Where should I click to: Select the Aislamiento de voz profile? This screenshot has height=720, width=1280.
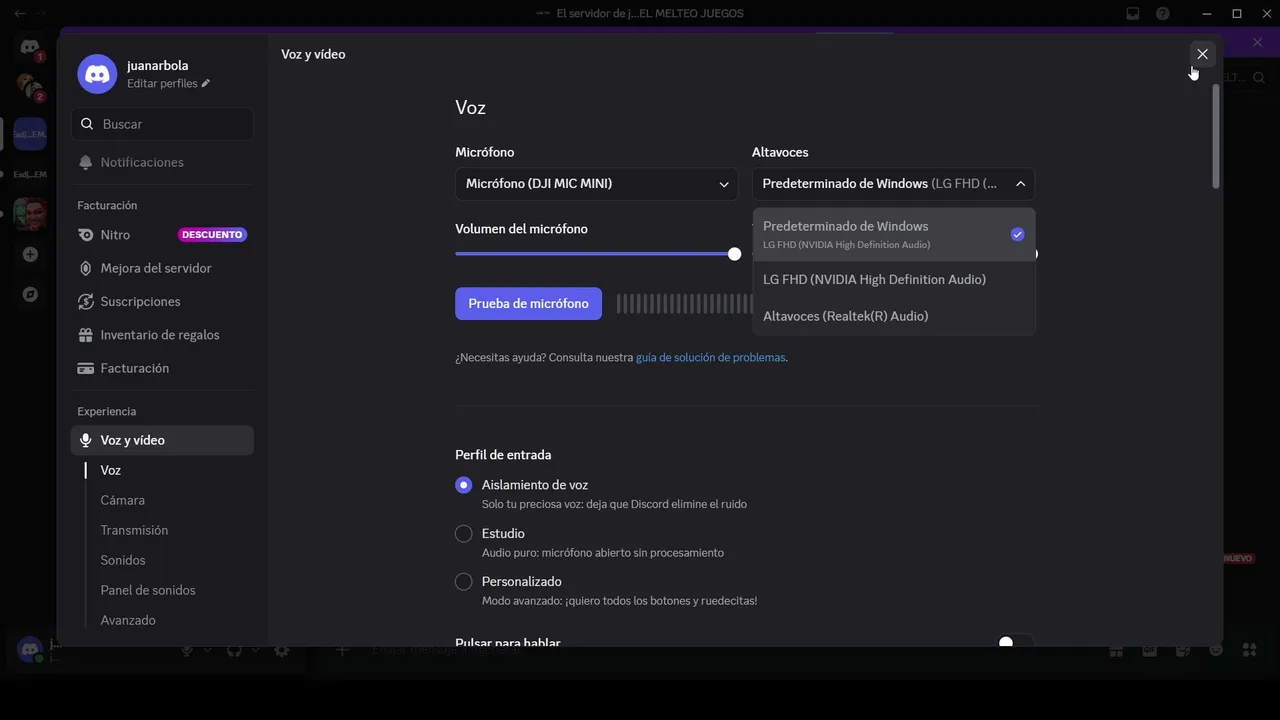pos(463,485)
